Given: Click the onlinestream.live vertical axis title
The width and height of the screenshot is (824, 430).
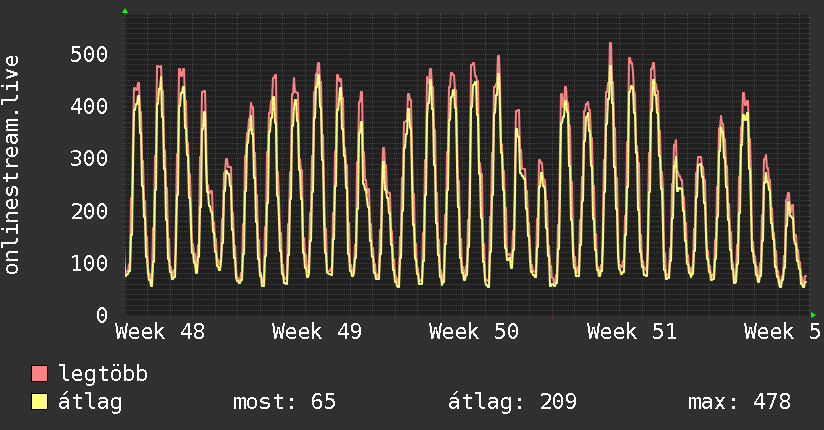Looking at the screenshot, I should point(12,165).
